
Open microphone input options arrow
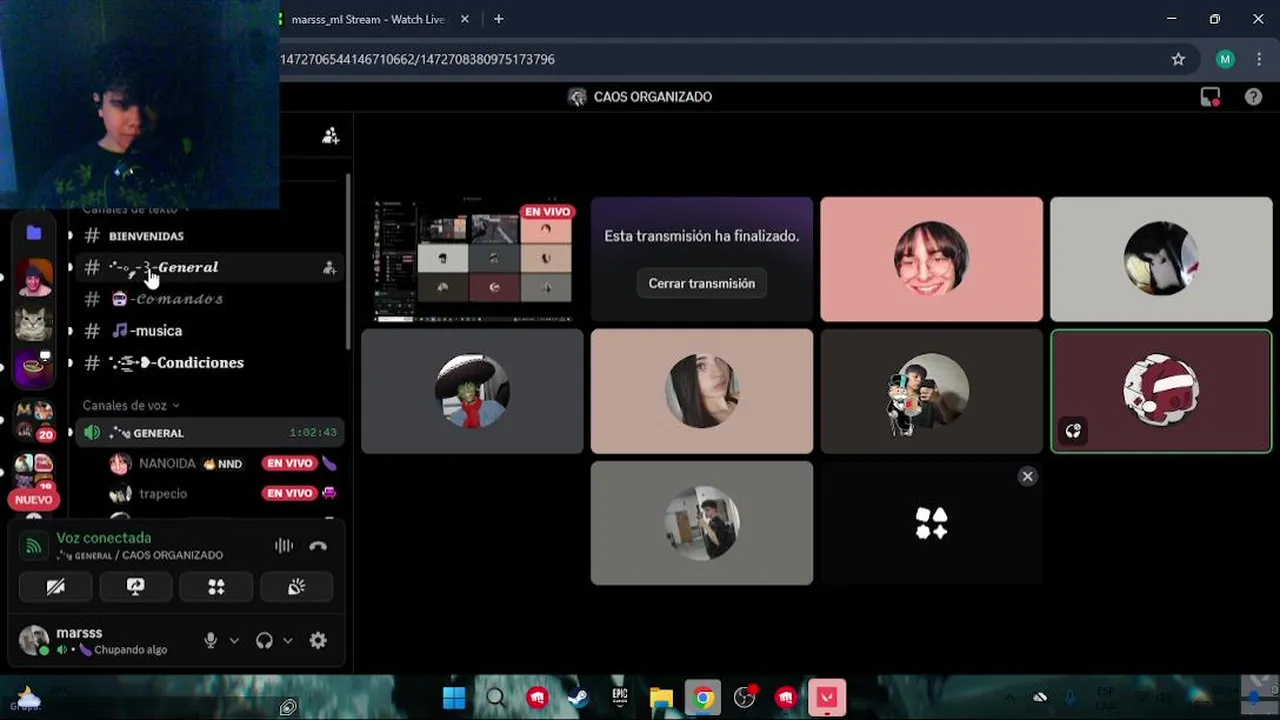(234, 641)
